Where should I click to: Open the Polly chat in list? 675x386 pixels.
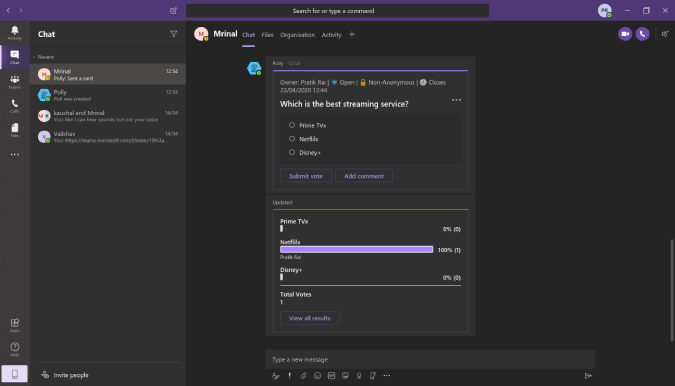tap(108, 95)
